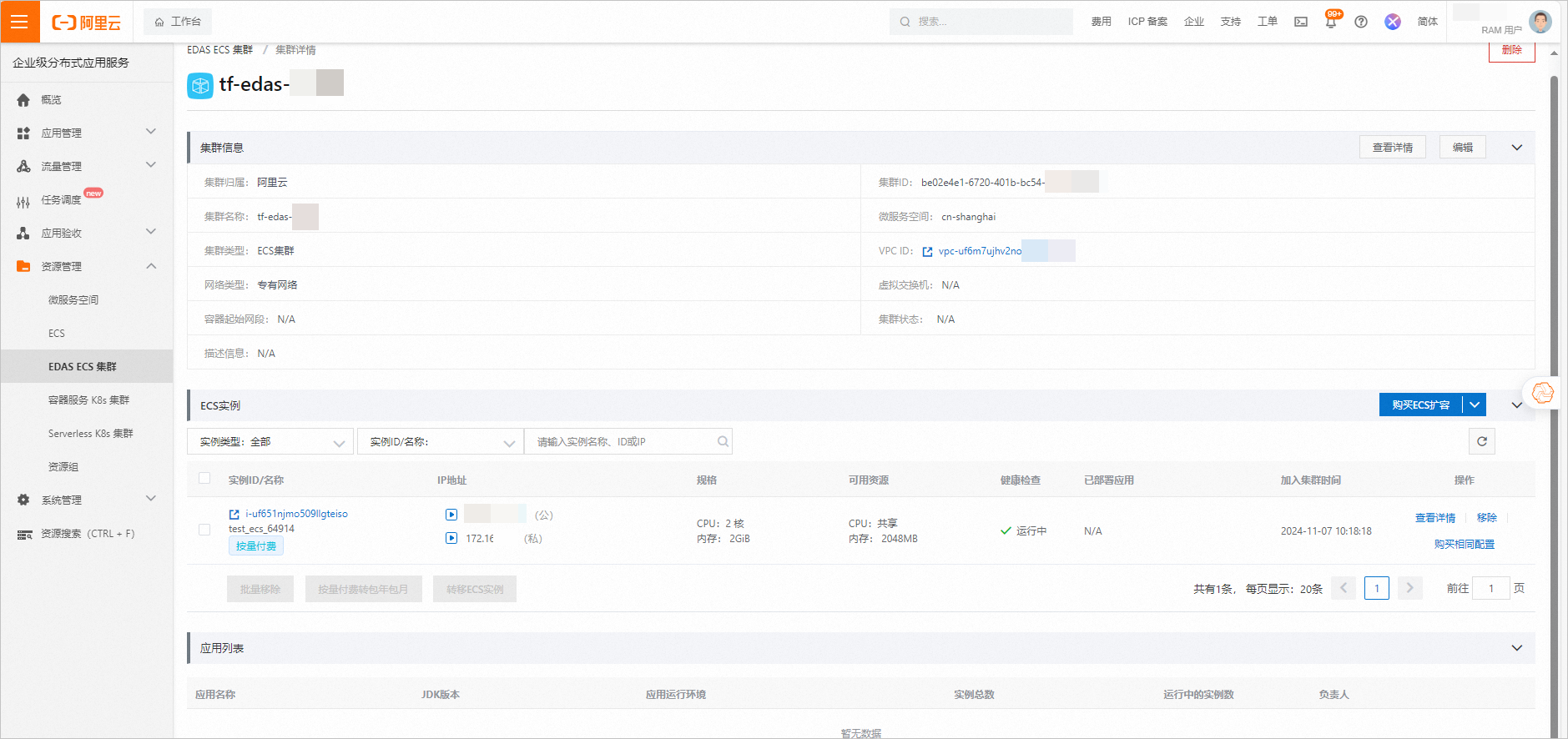Click the private IP play icon
This screenshot has width=1568, height=739.
click(x=451, y=538)
